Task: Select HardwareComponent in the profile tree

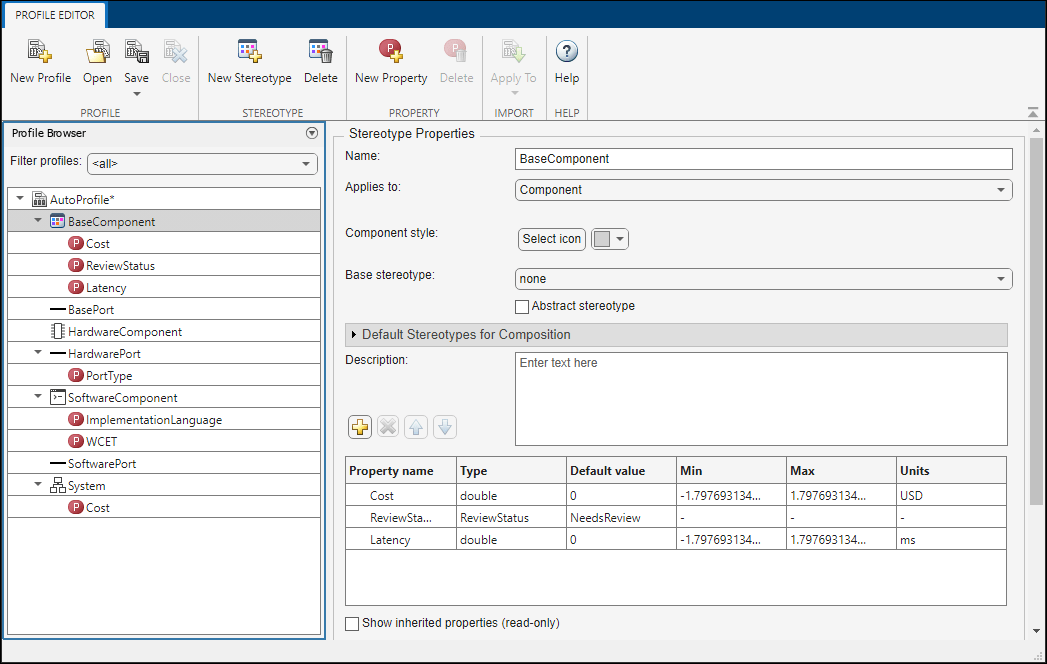Action: (124, 332)
